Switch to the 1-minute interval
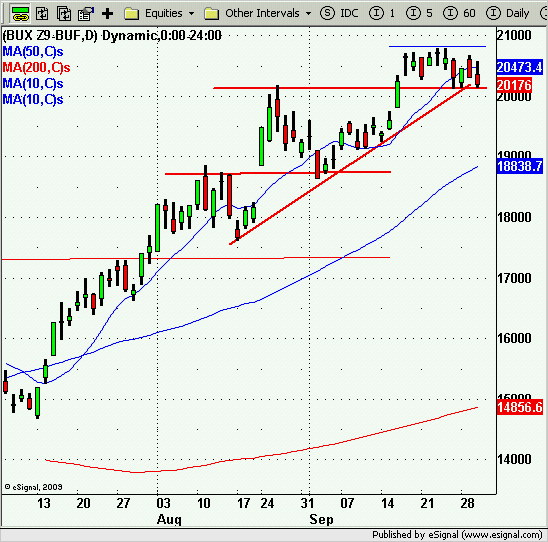 pyautogui.click(x=382, y=13)
